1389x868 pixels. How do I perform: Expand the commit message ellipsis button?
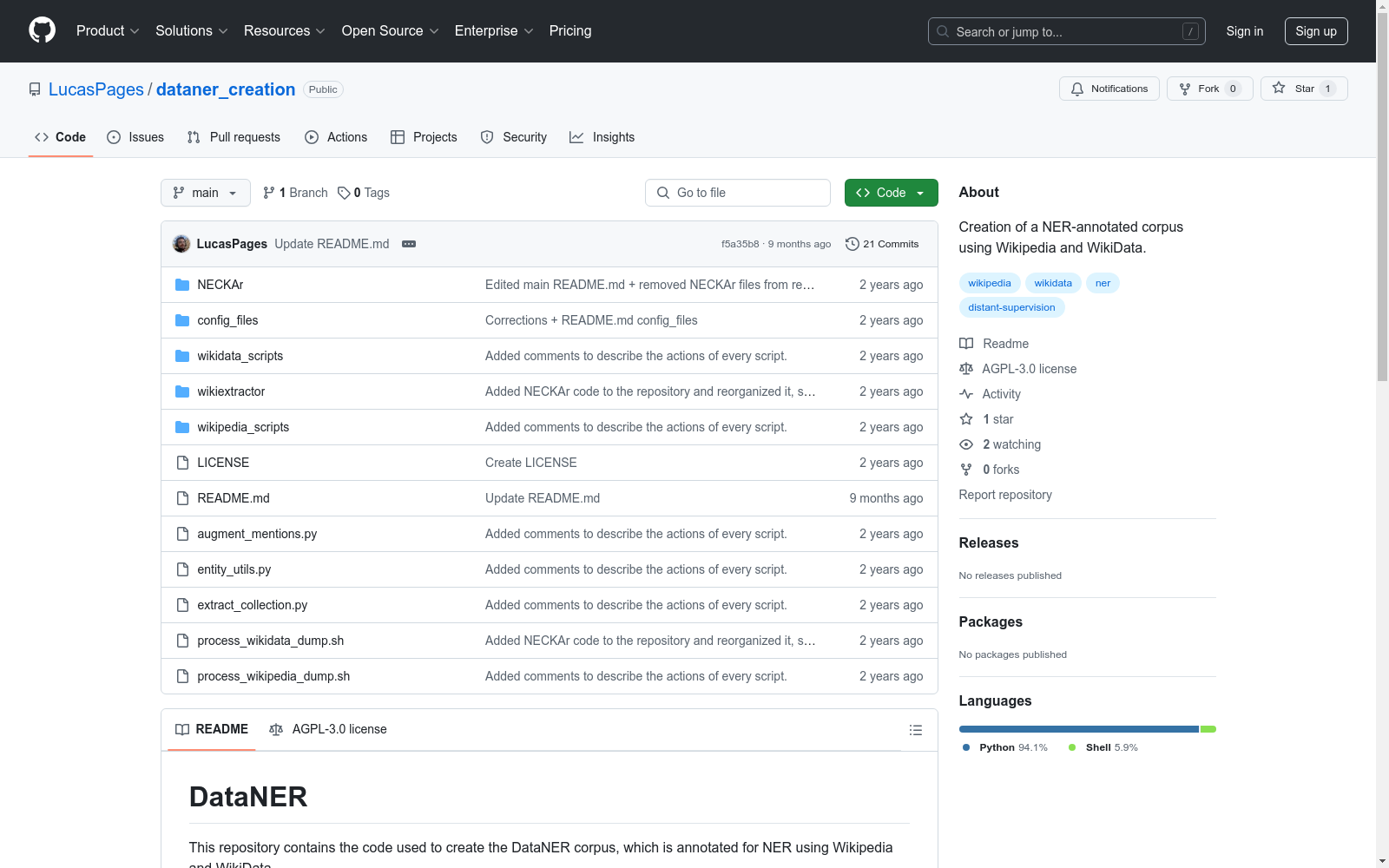point(409,244)
